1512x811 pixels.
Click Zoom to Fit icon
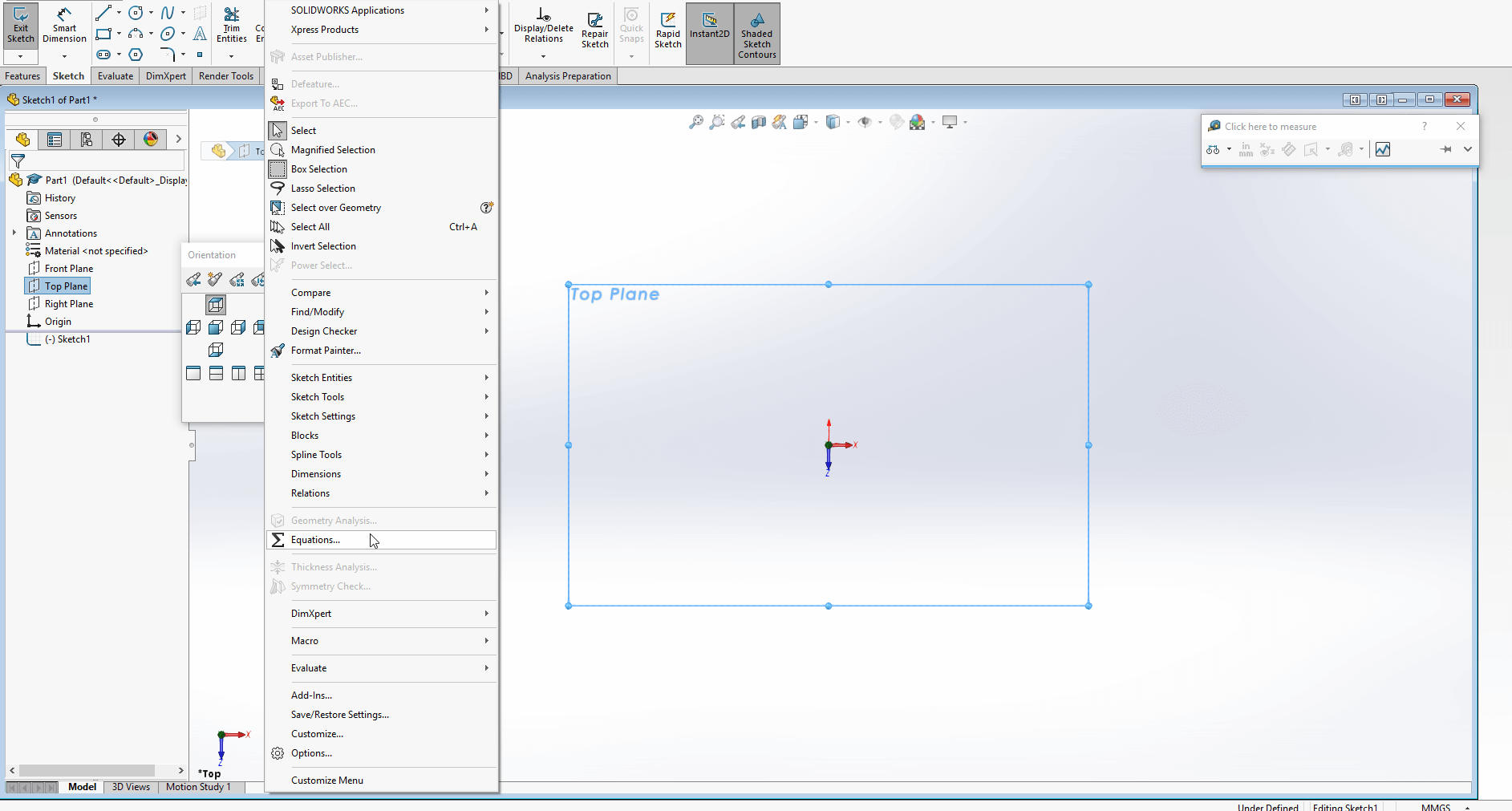[x=696, y=122]
